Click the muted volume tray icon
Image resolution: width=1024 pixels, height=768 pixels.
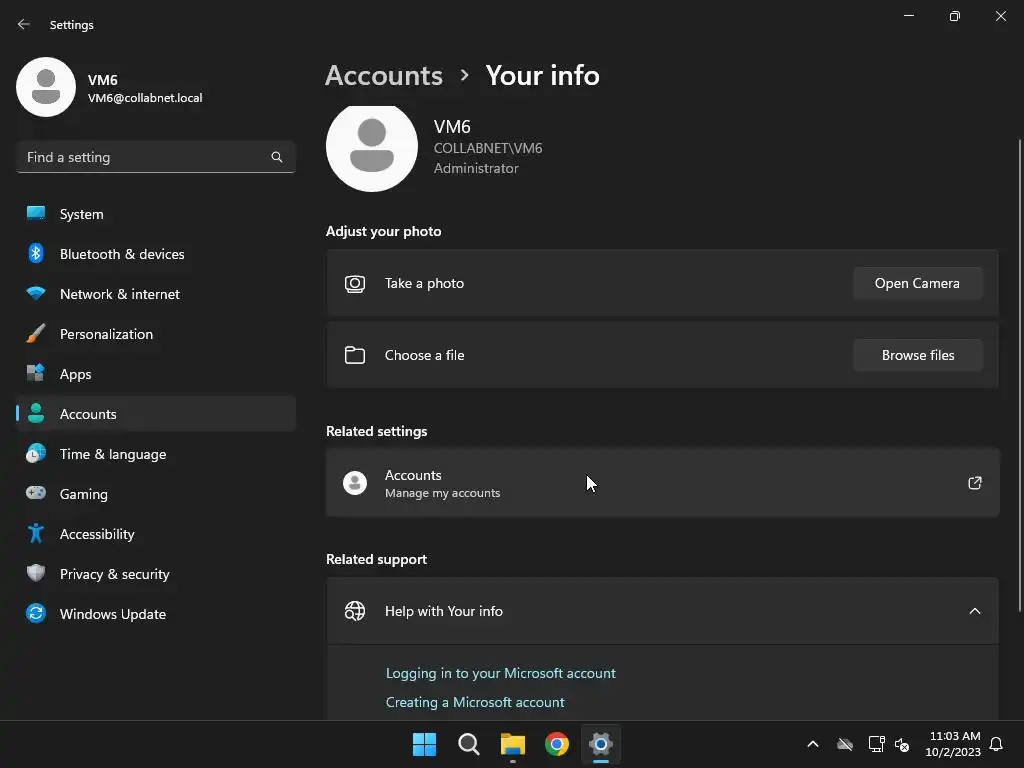(902, 744)
